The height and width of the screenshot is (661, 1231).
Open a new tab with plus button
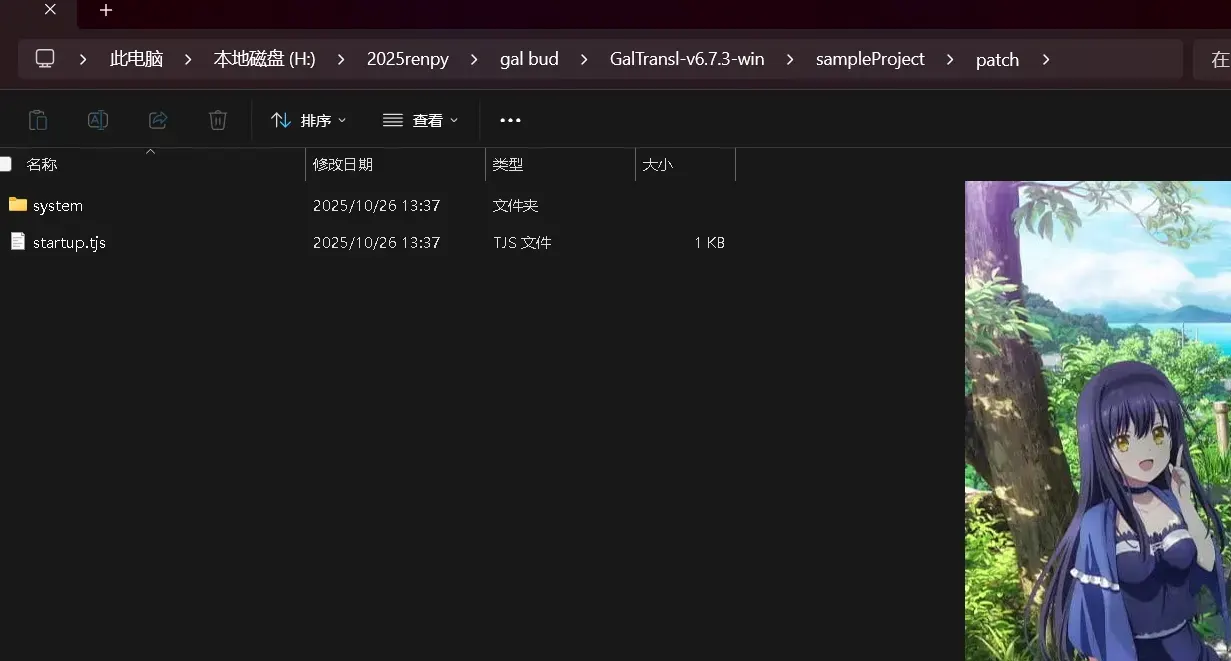[x=106, y=10]
